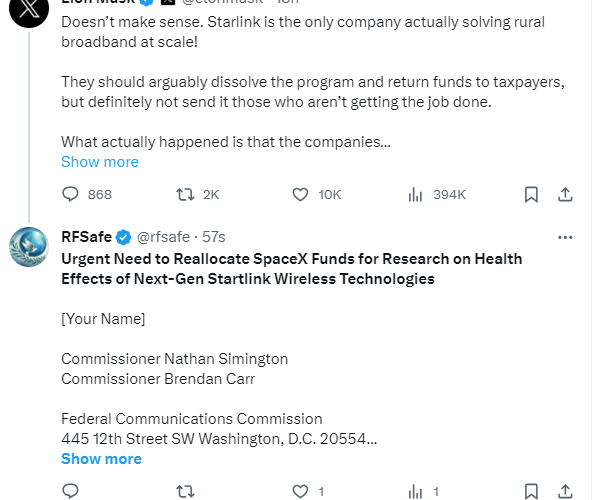
Task: Repost the RFSafe tweet
Action: click(x=185, y=491)
